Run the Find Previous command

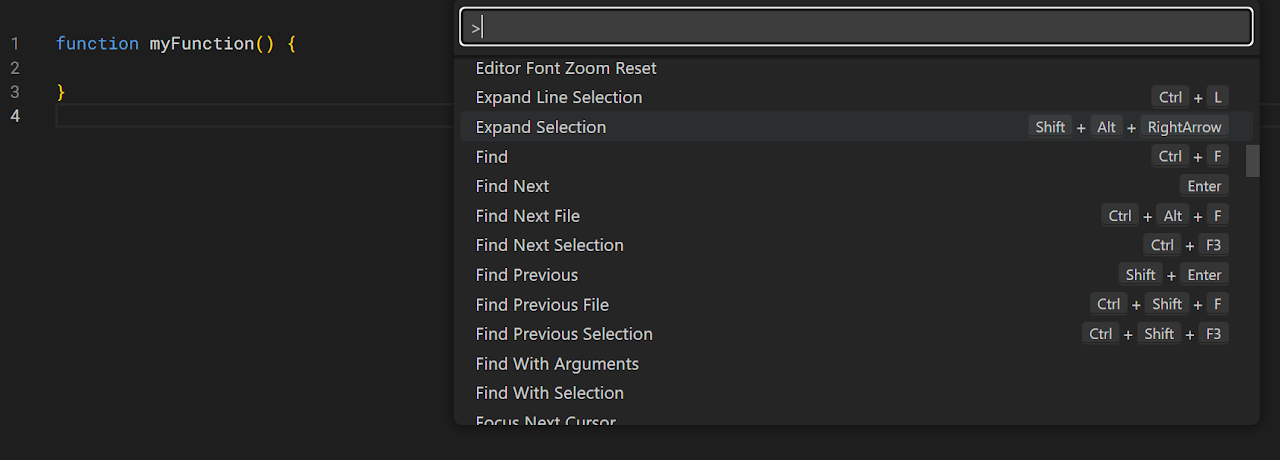pos(527,275)
